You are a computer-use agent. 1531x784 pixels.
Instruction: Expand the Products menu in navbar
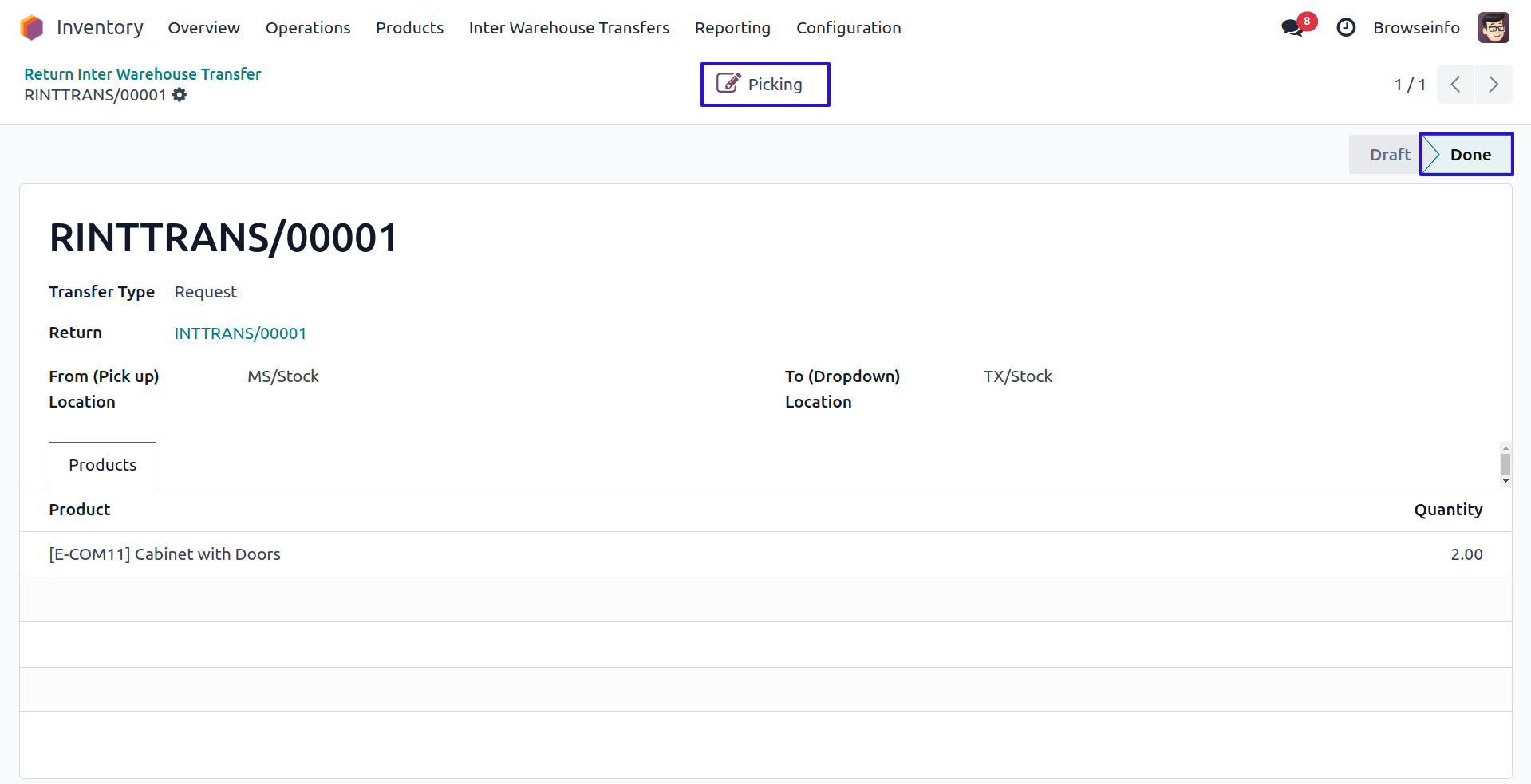409,28
